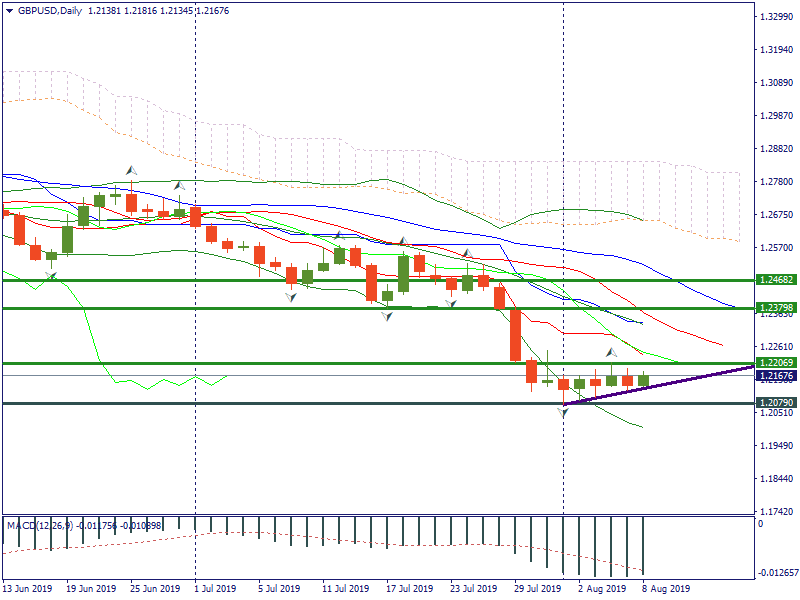Click the down fractal arrow below 17 Jul candle
The width and height of the screenshot is (800, 600).
(x=386, y=314)
